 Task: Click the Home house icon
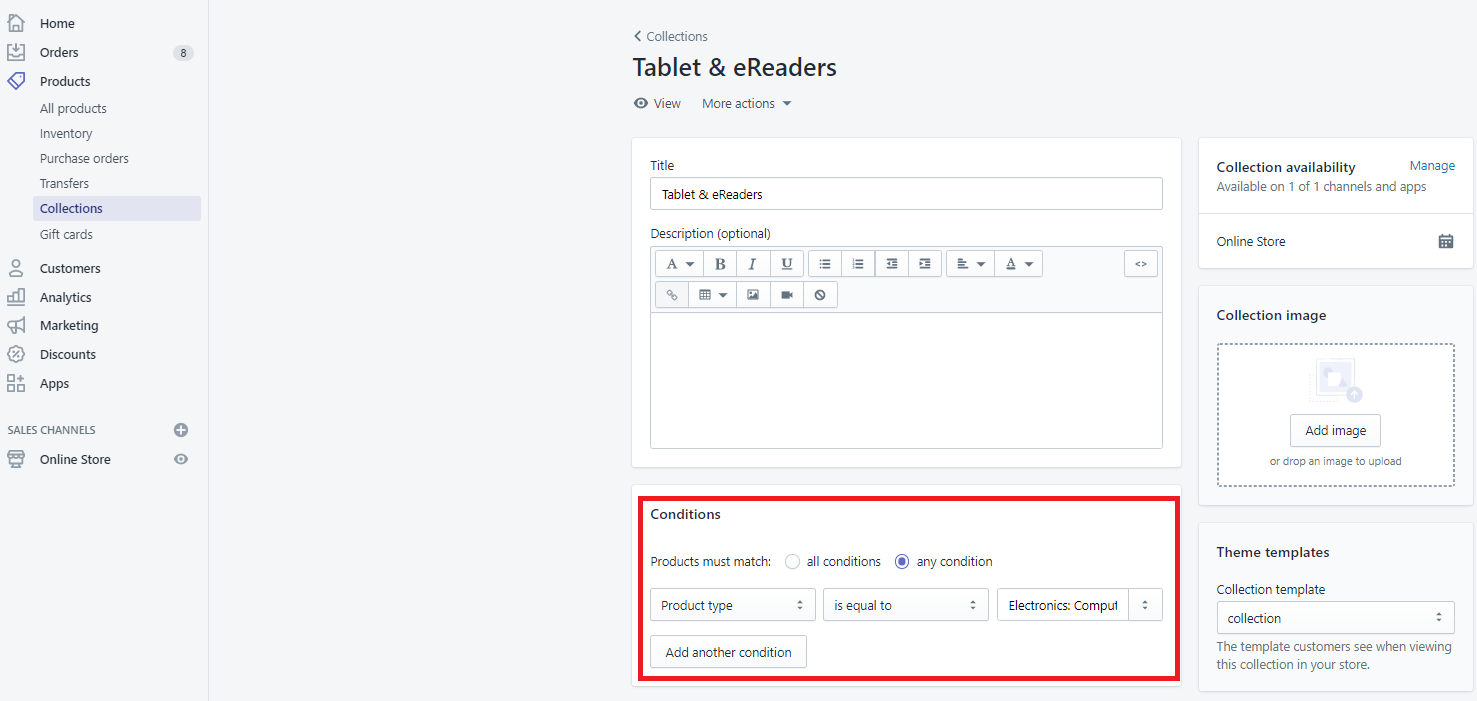point(16,23)
